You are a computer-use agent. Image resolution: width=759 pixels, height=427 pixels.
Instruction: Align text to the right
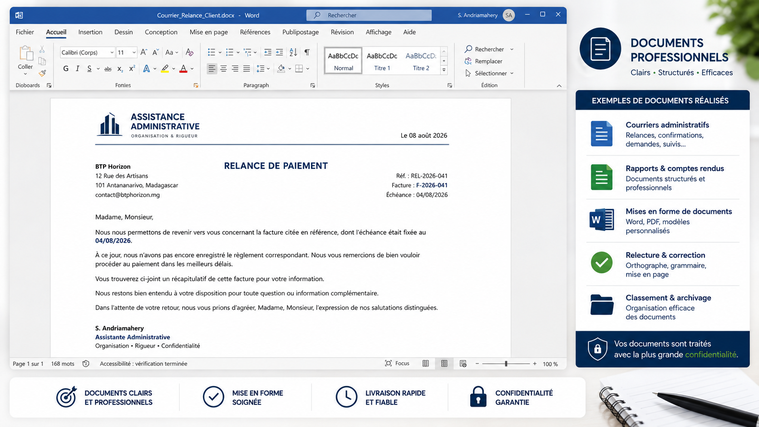pyautogui.click(x=235, y=69)
